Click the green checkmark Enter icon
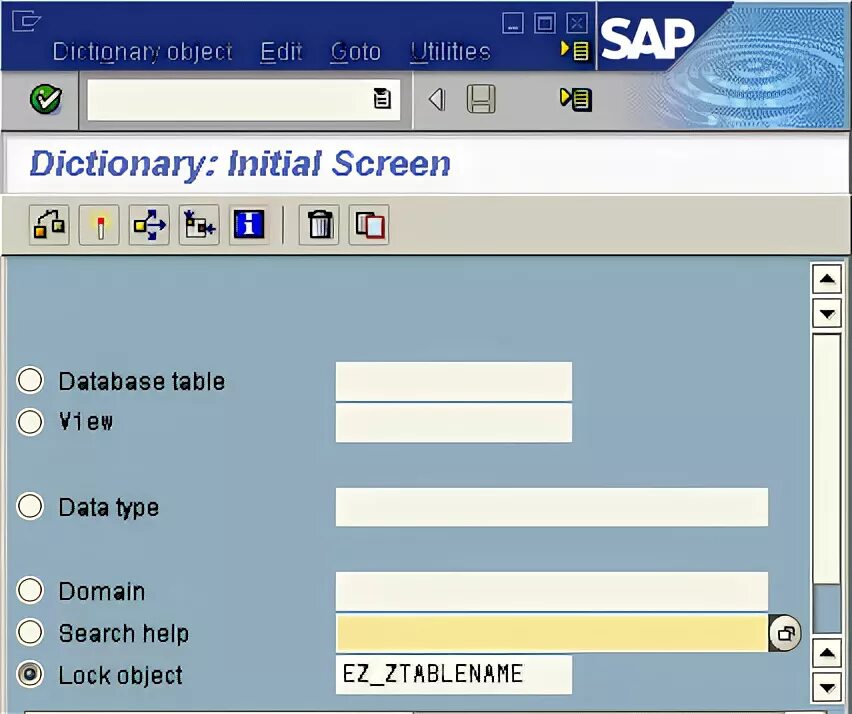Screen dimensions: 852x714 [46, 99]
